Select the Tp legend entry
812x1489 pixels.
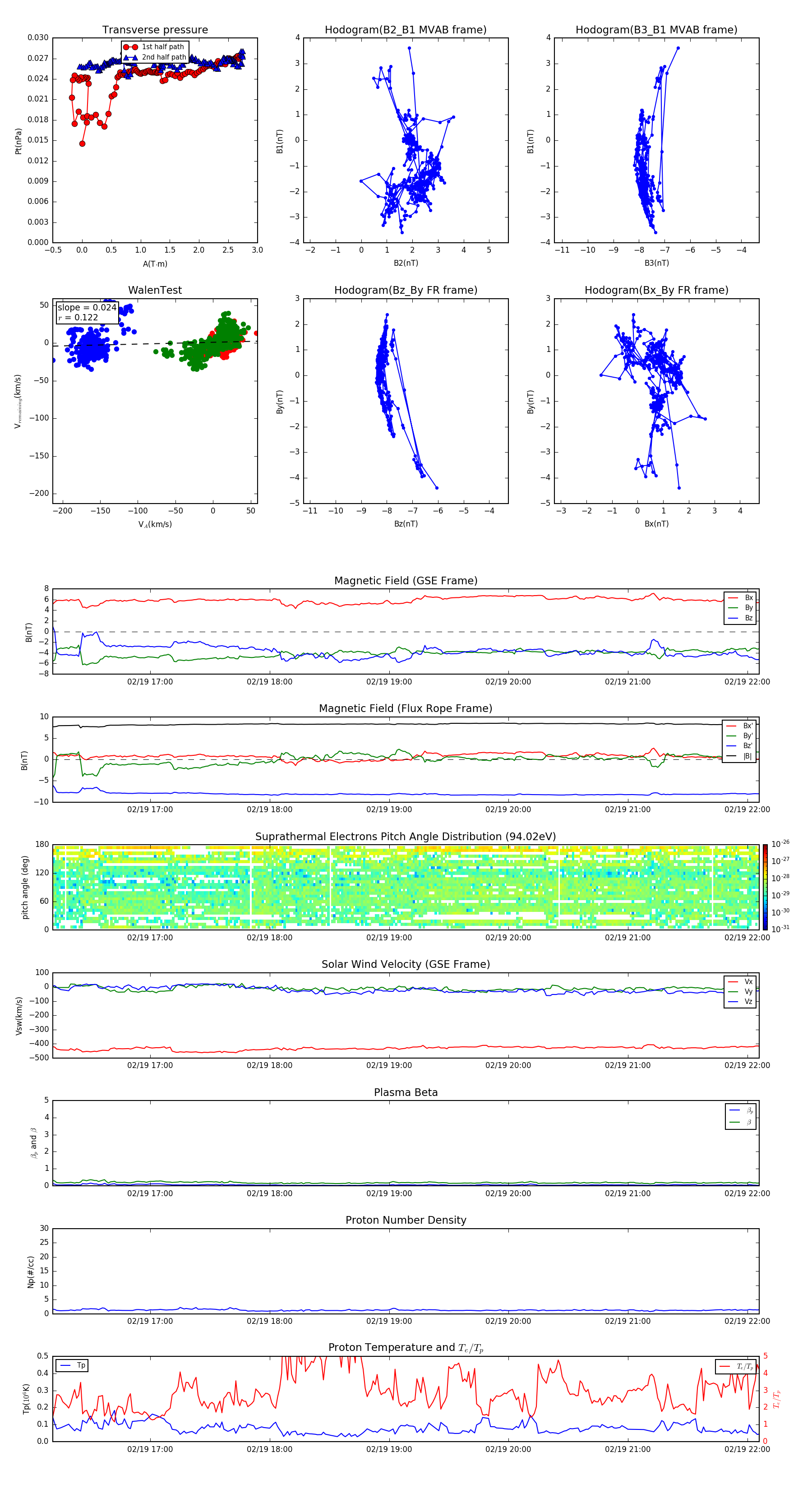click(72, 1365)
